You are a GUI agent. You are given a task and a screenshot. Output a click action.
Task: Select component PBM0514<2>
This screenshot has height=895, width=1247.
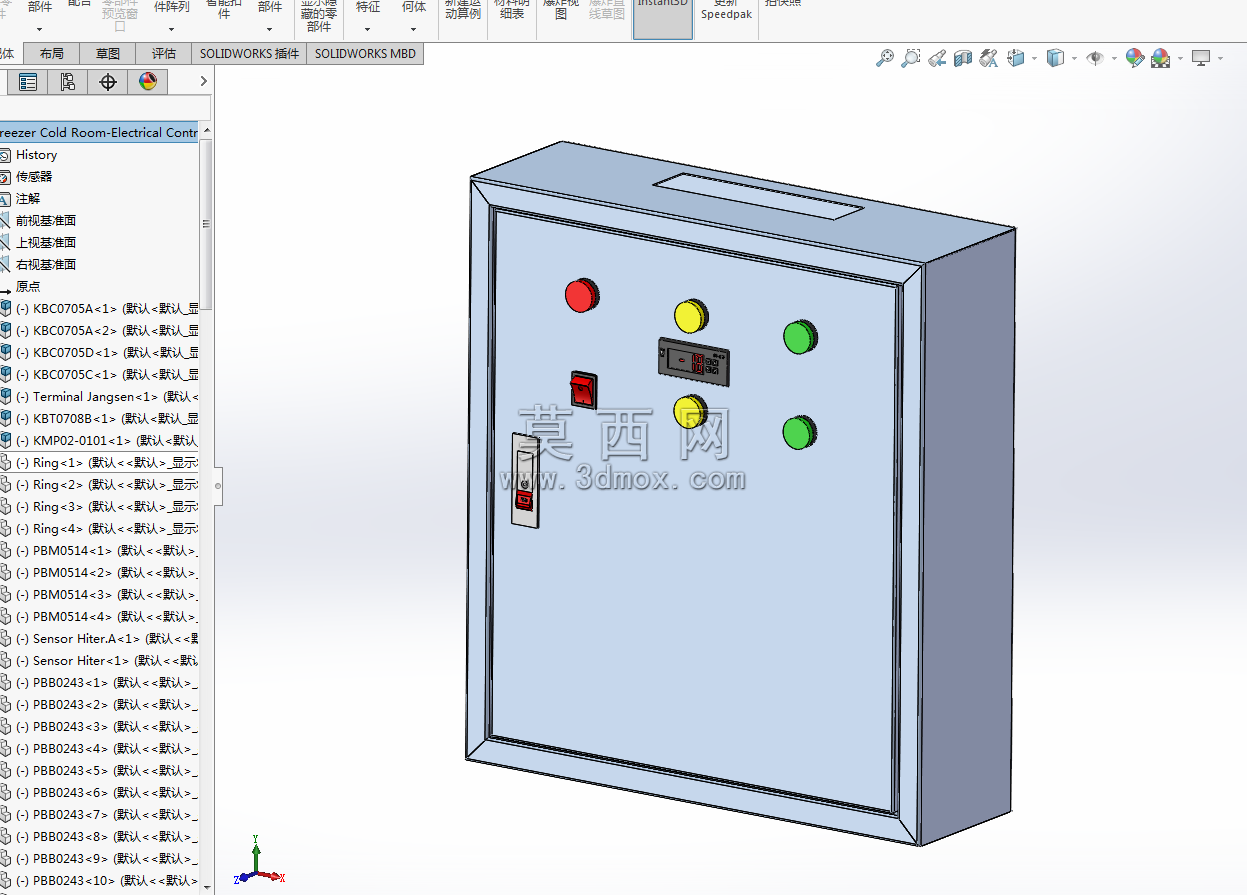[x=99, y=573]
